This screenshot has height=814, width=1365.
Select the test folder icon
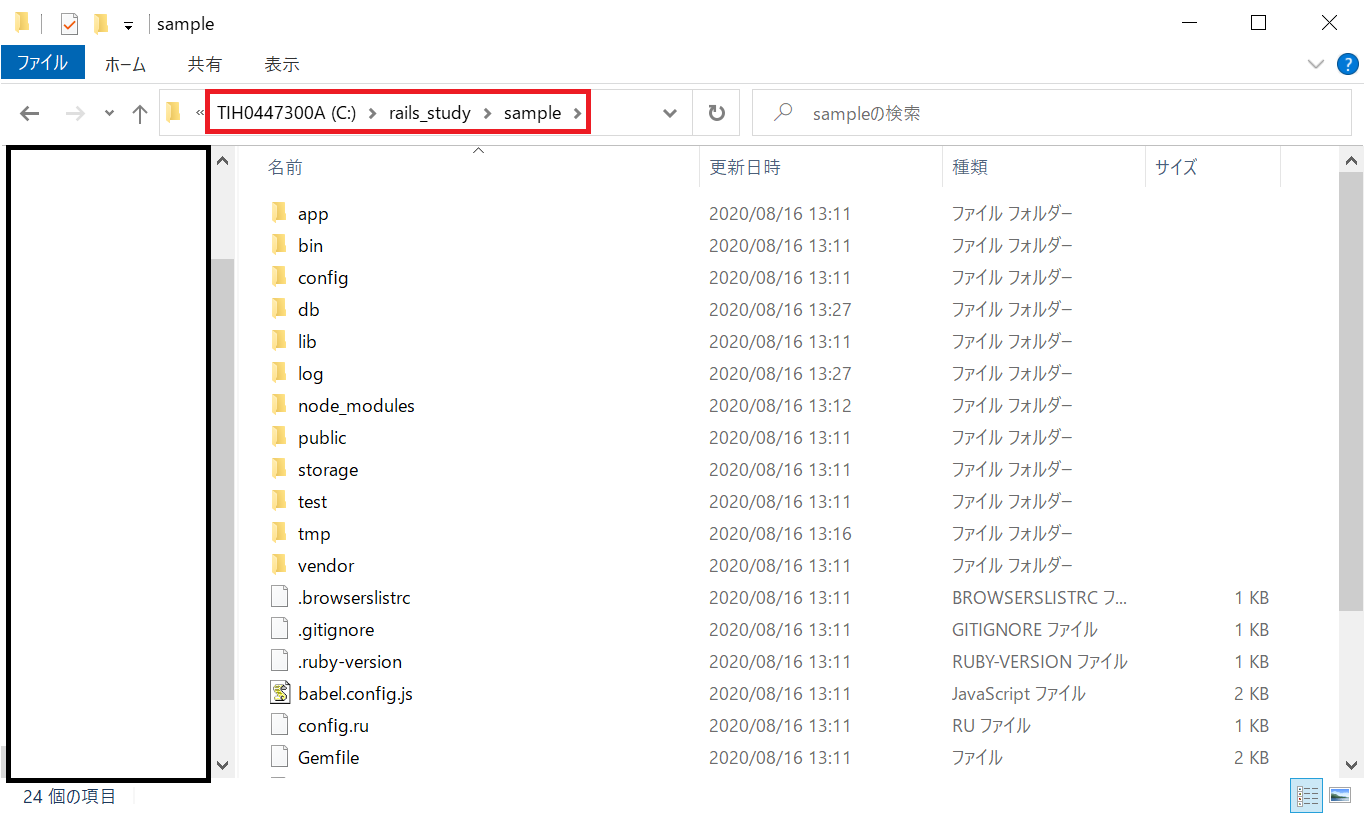pos(280,501)
